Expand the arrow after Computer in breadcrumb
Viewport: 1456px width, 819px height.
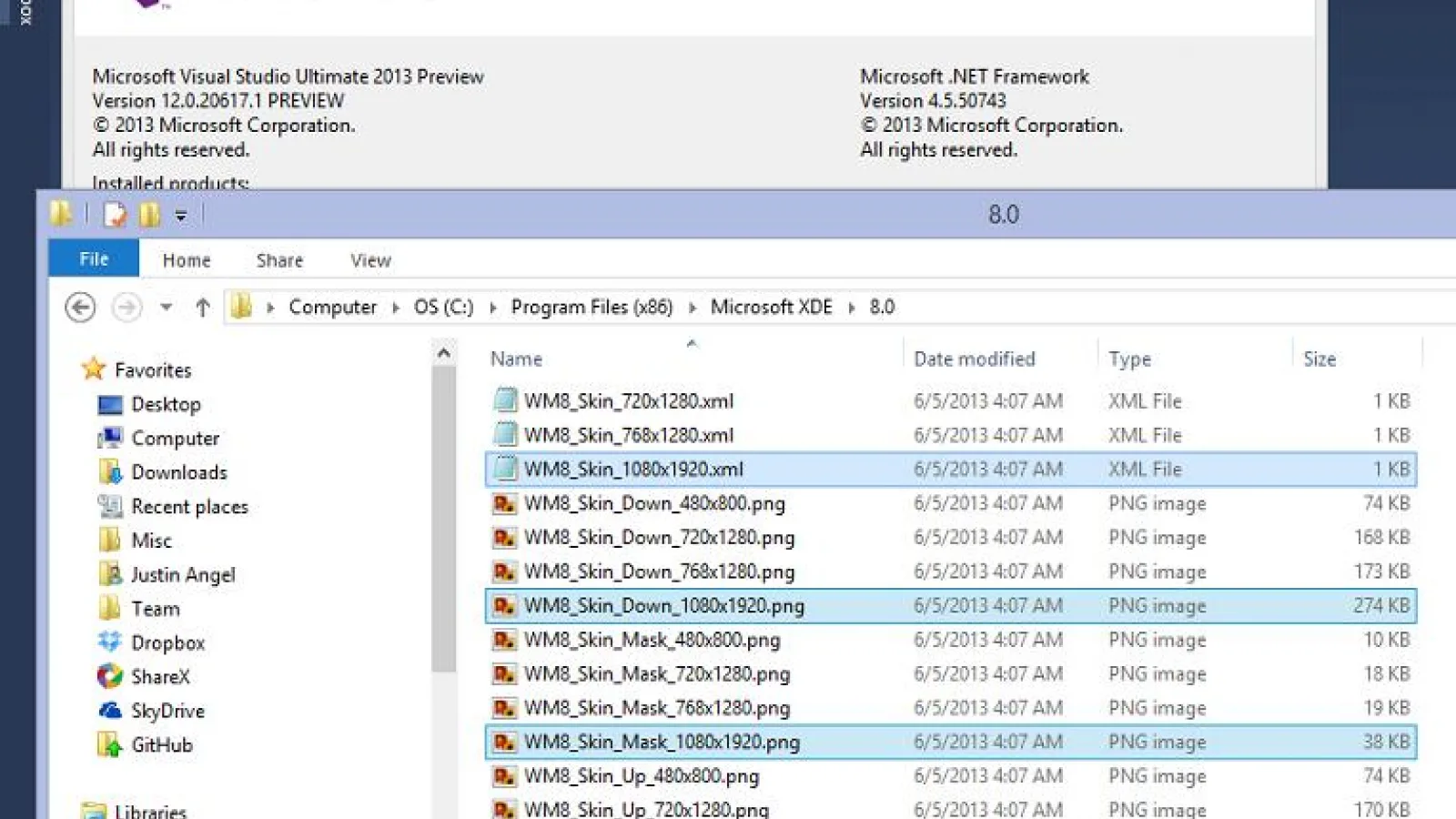click(x=396, y=308)
